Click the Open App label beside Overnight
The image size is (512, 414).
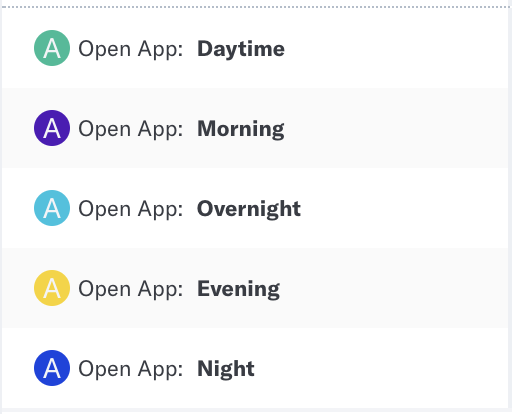[x=131, y=210]
